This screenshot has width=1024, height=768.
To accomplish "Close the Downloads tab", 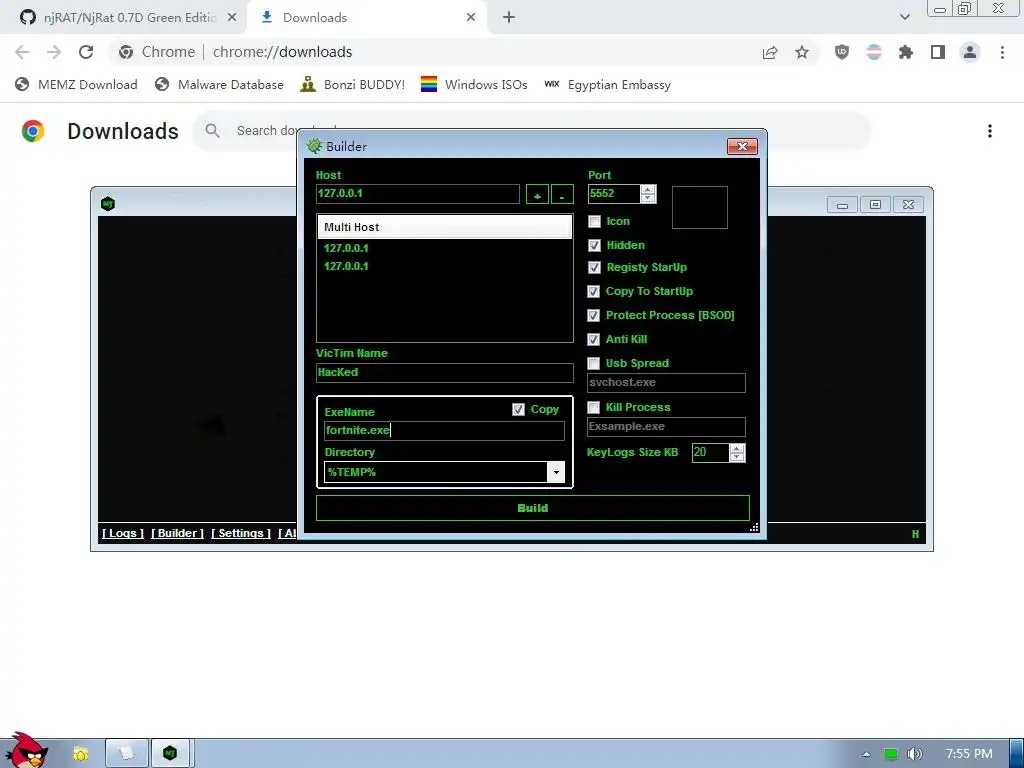I will pos(471,18).
